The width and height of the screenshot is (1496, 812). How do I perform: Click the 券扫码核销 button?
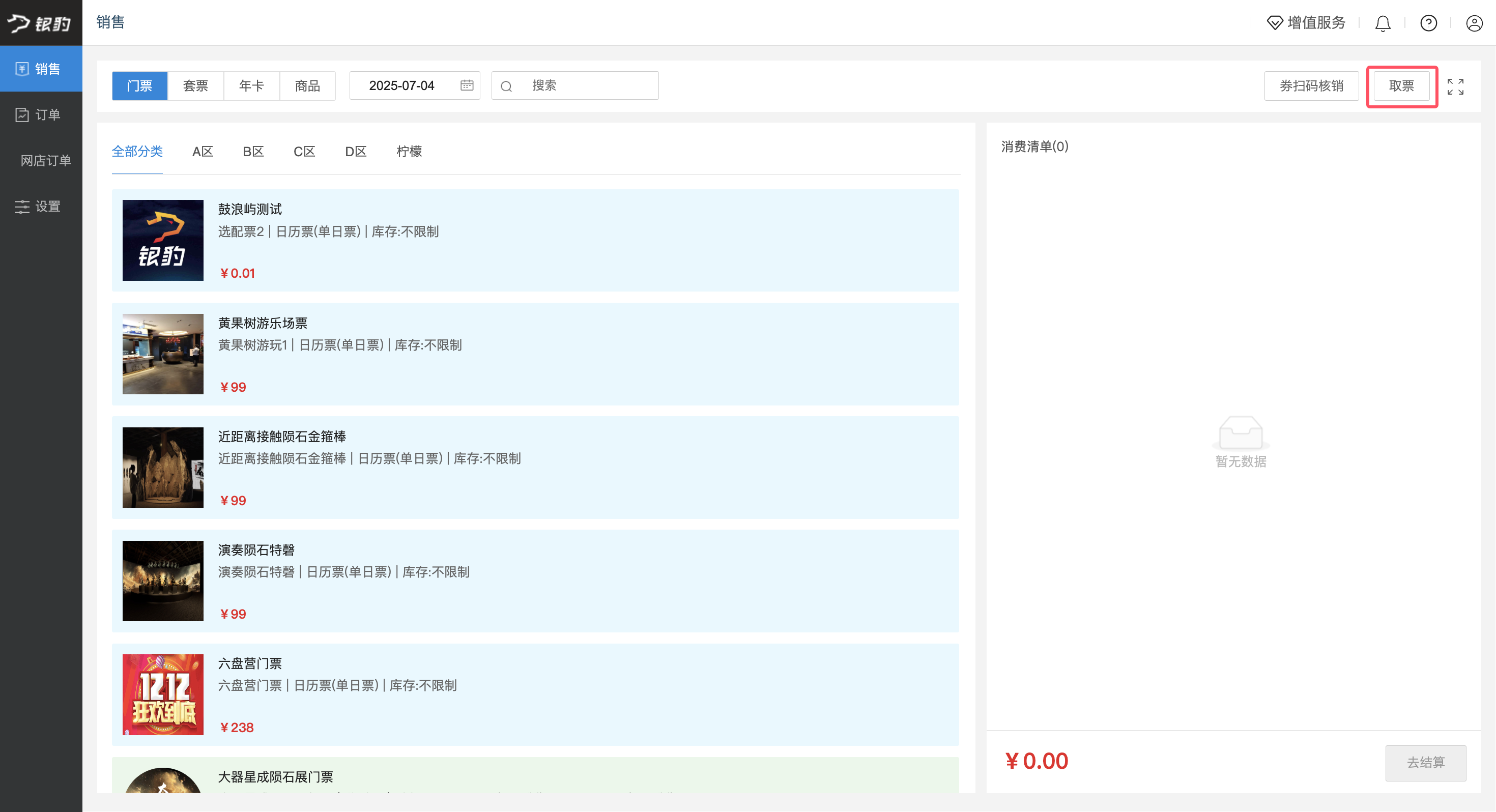1311,86
